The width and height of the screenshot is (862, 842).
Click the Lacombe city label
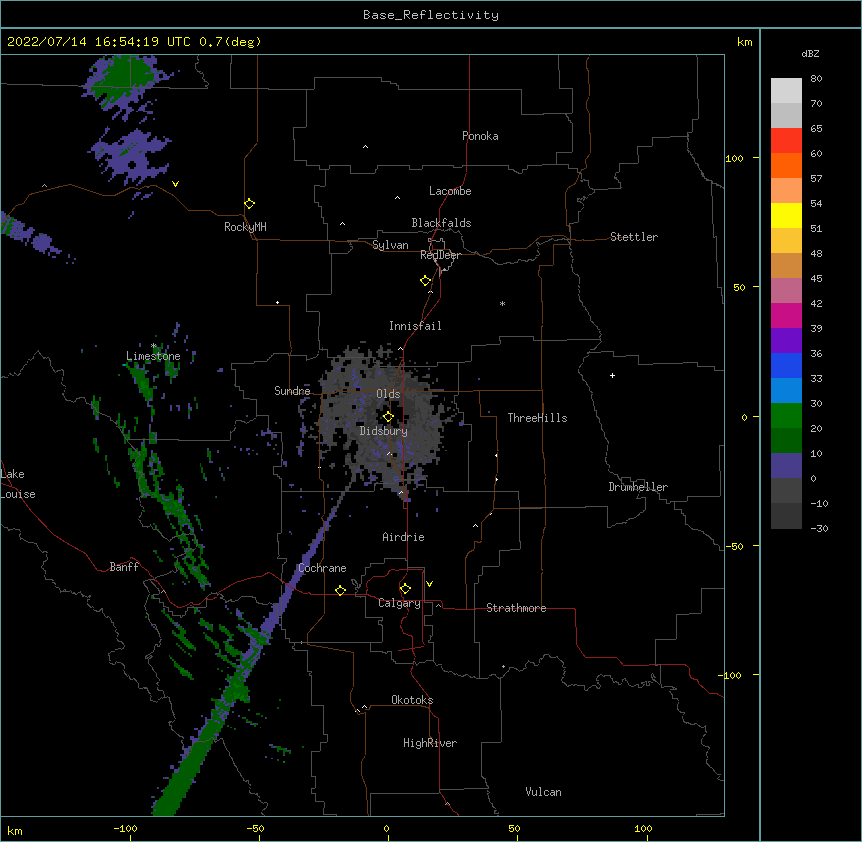tap(450, 191)
